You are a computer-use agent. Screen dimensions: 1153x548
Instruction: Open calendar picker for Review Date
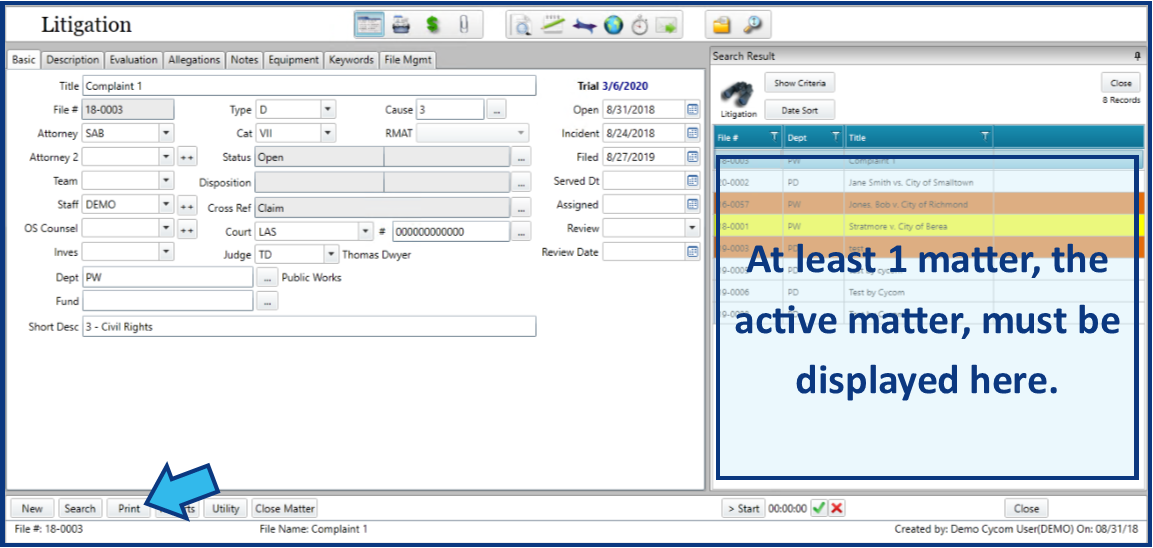[693, 252]
